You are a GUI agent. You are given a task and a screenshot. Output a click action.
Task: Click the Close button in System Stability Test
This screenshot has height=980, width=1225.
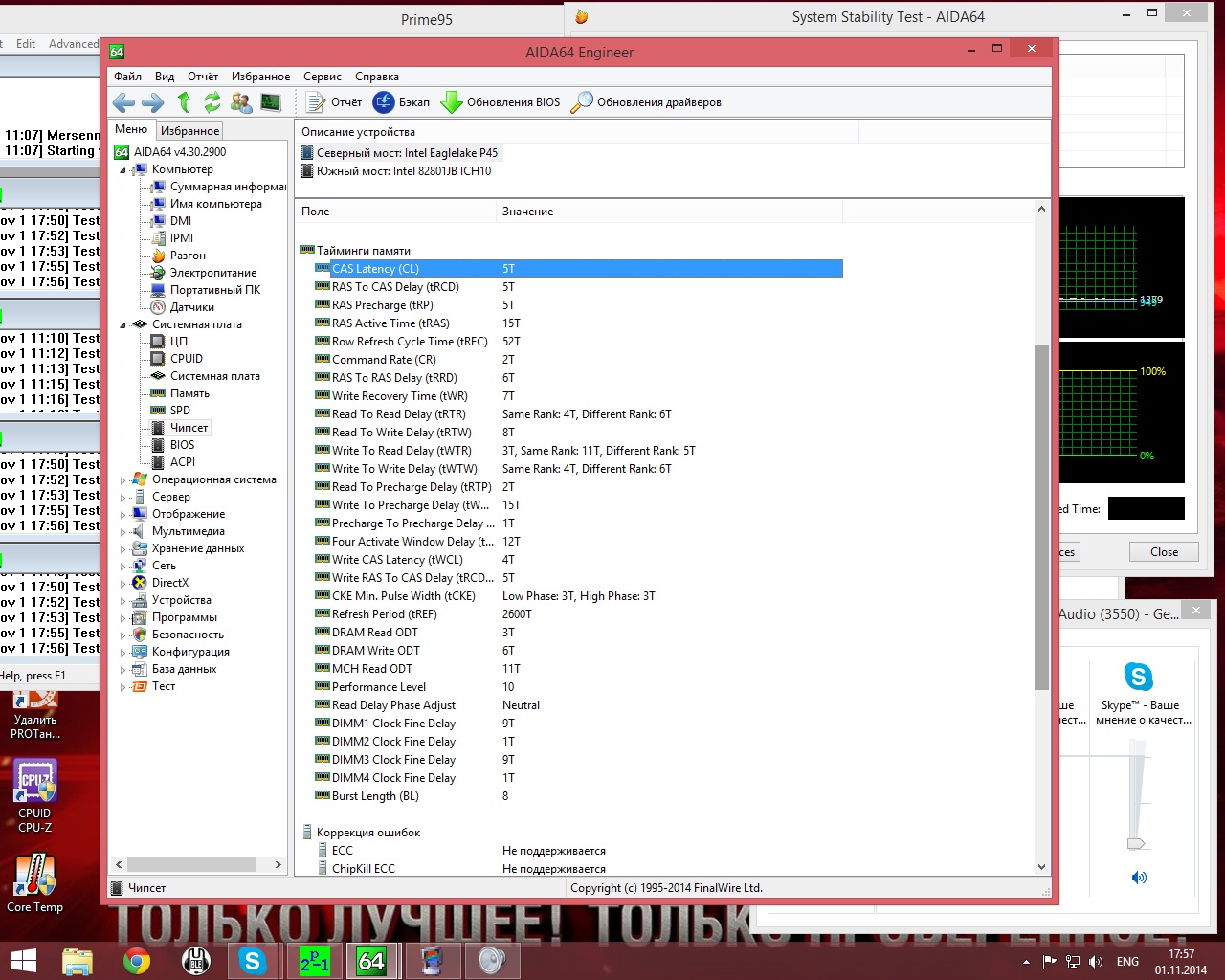1164,552
